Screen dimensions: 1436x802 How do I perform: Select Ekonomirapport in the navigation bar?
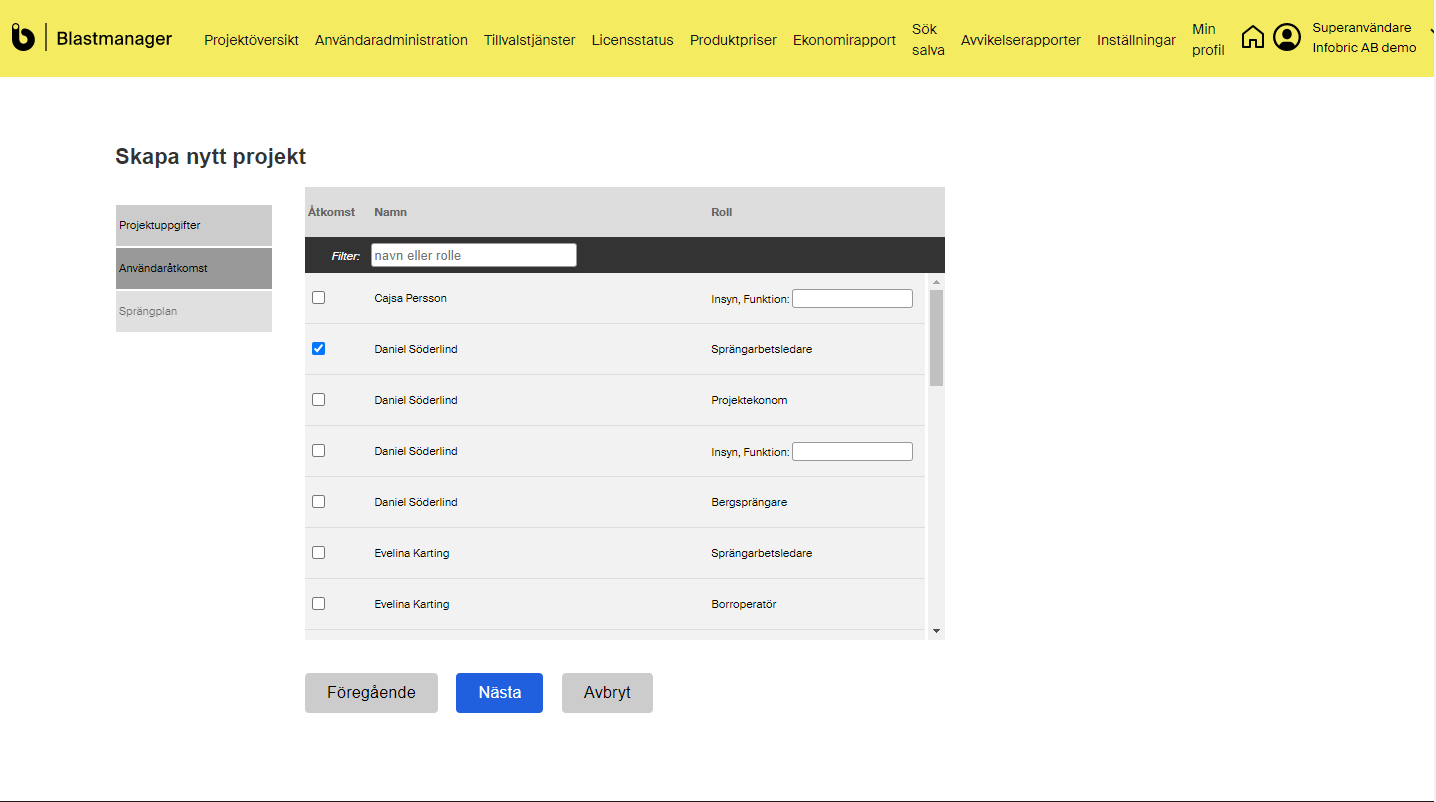click(844, 40)
